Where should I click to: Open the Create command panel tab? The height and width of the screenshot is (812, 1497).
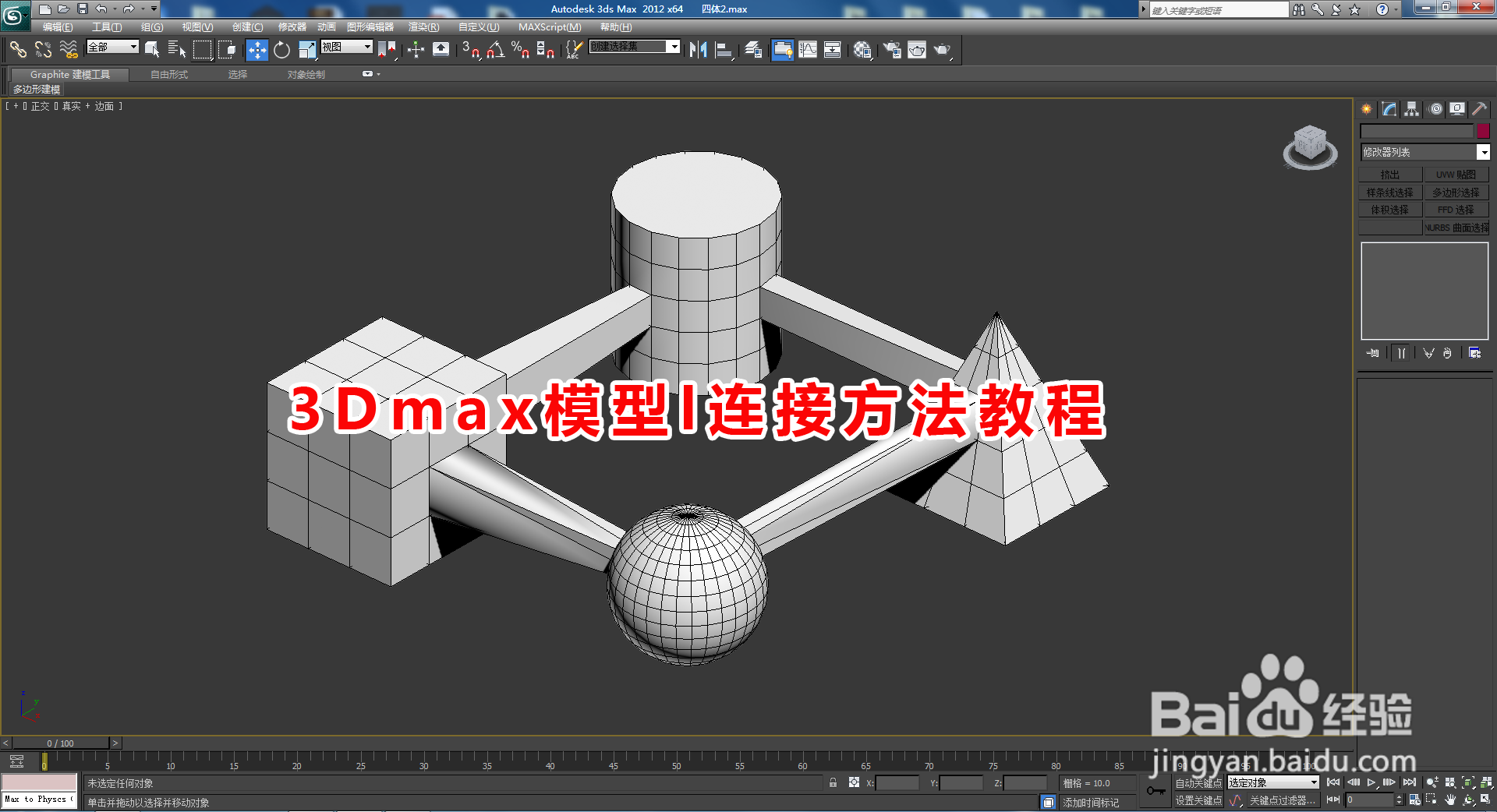coord(1367,109)
